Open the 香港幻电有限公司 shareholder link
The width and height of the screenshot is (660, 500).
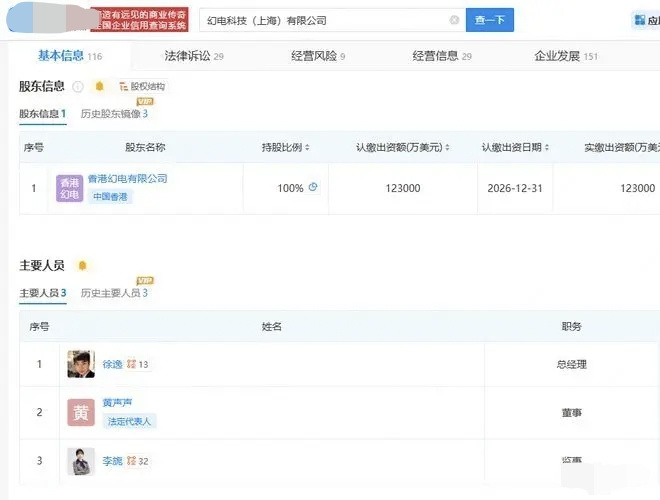pyautogui.click(x=128, y=178)
